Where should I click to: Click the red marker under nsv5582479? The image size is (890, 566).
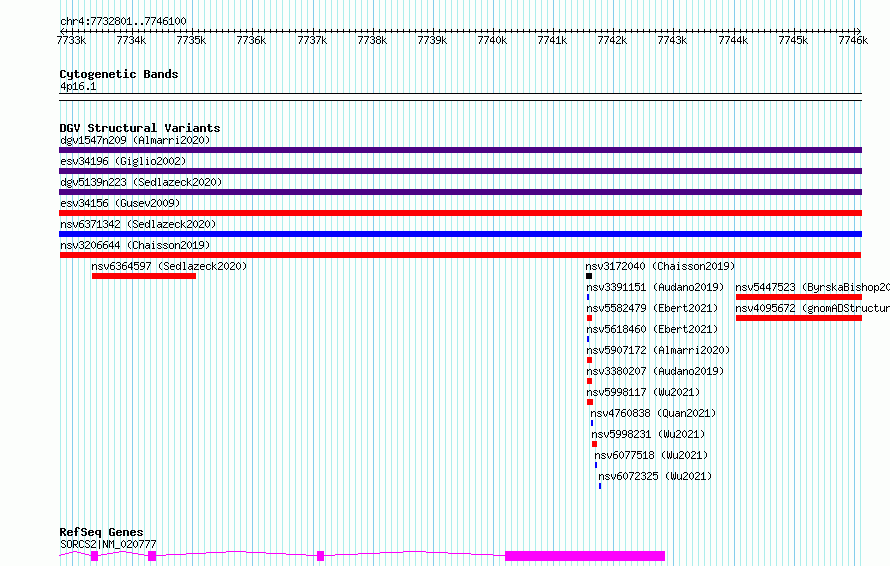[x=589, y=318]
